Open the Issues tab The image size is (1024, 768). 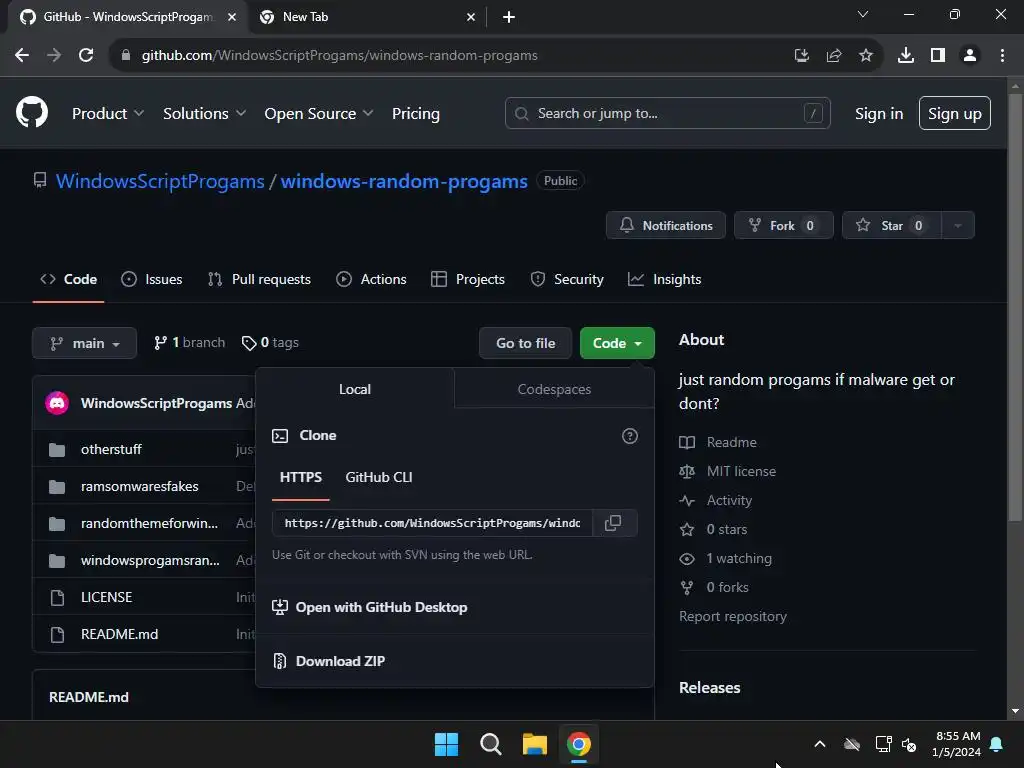(x=152, y=280)
